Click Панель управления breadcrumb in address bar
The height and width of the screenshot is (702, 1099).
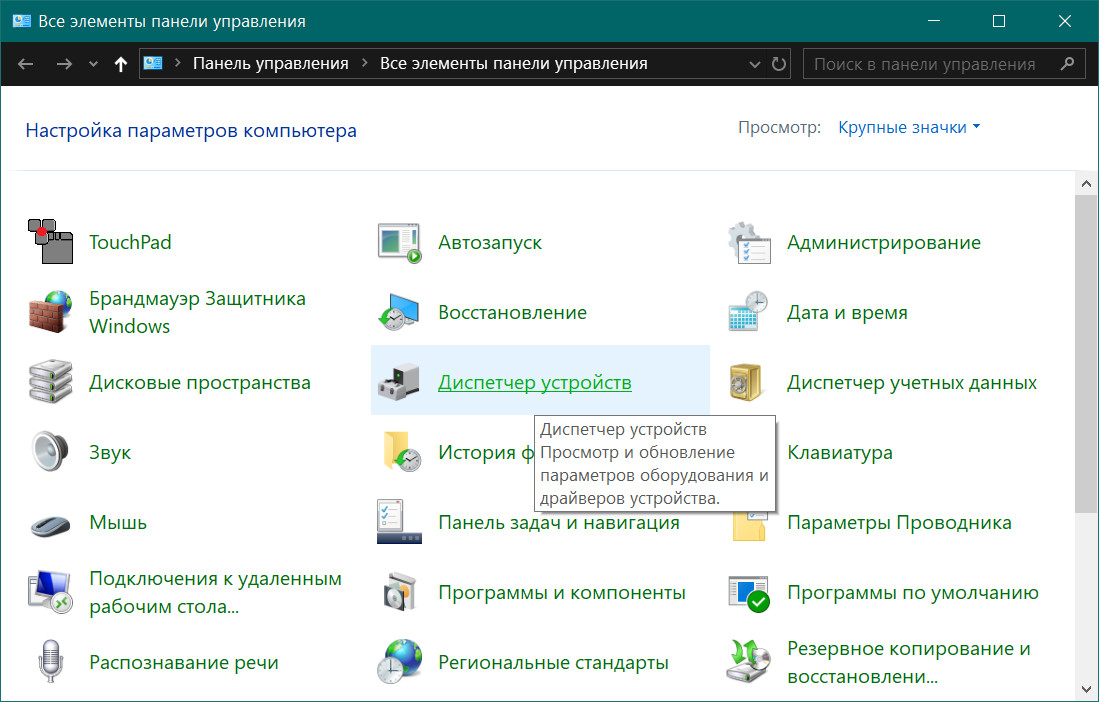tap(270, 63)
